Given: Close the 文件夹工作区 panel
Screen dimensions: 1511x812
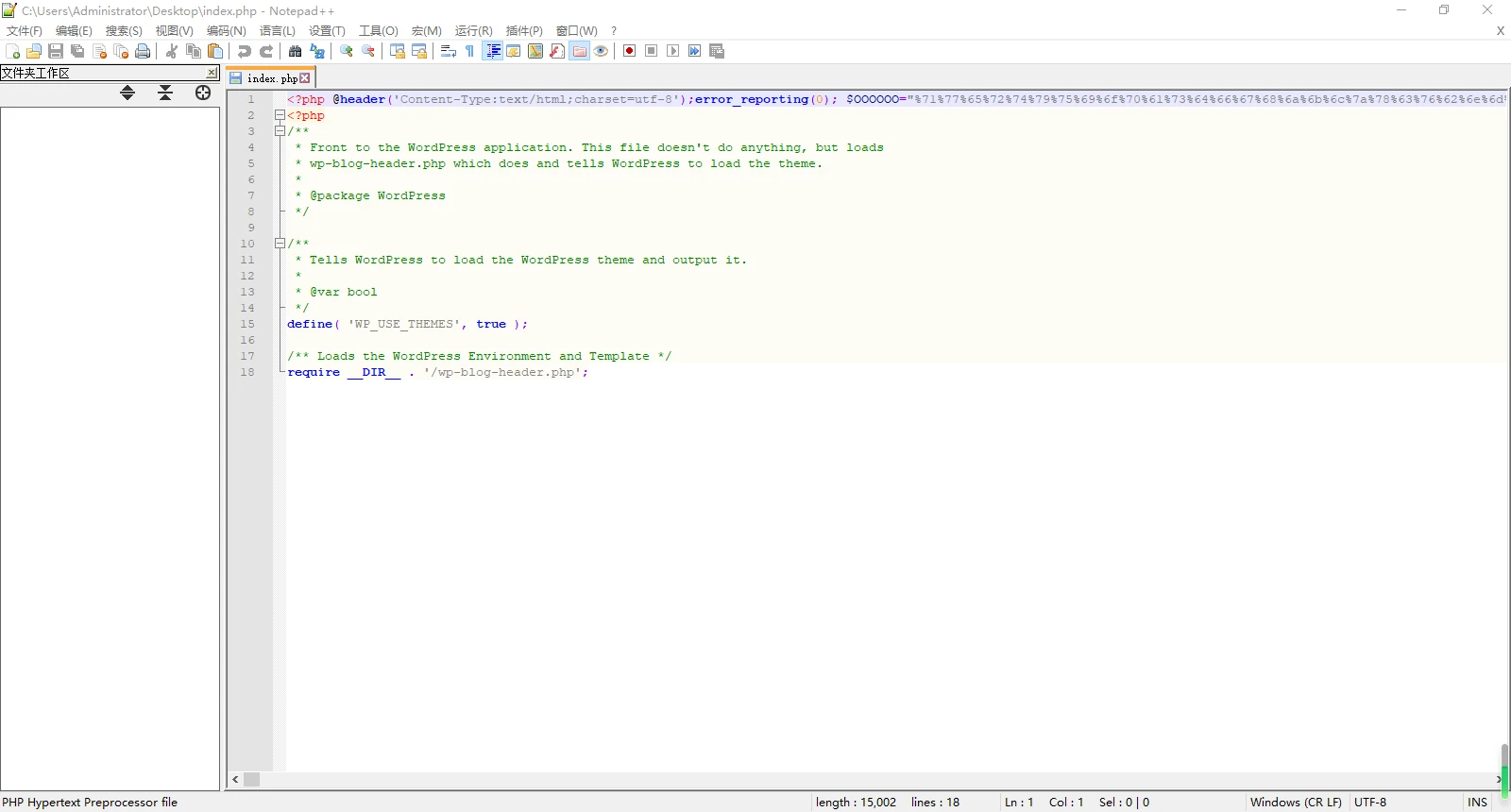Looking at the screenshot, I should [x=212, y=73].
